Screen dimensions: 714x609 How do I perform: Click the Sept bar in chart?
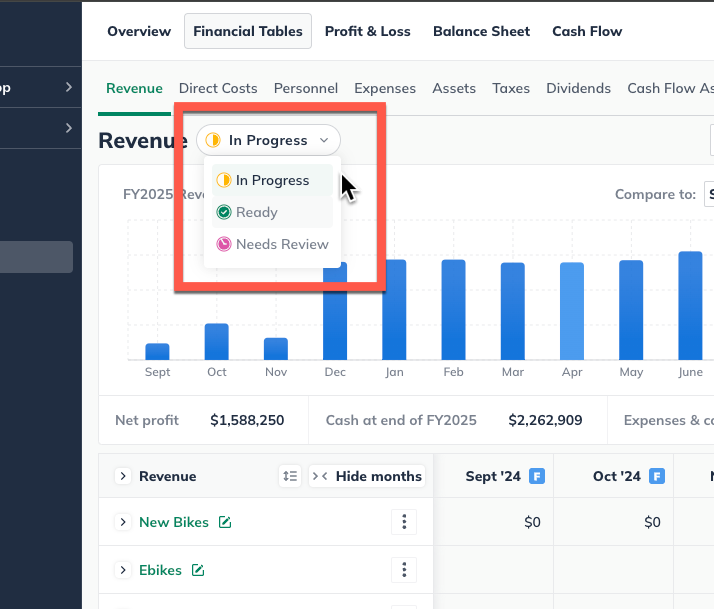(x=157, y=352)
